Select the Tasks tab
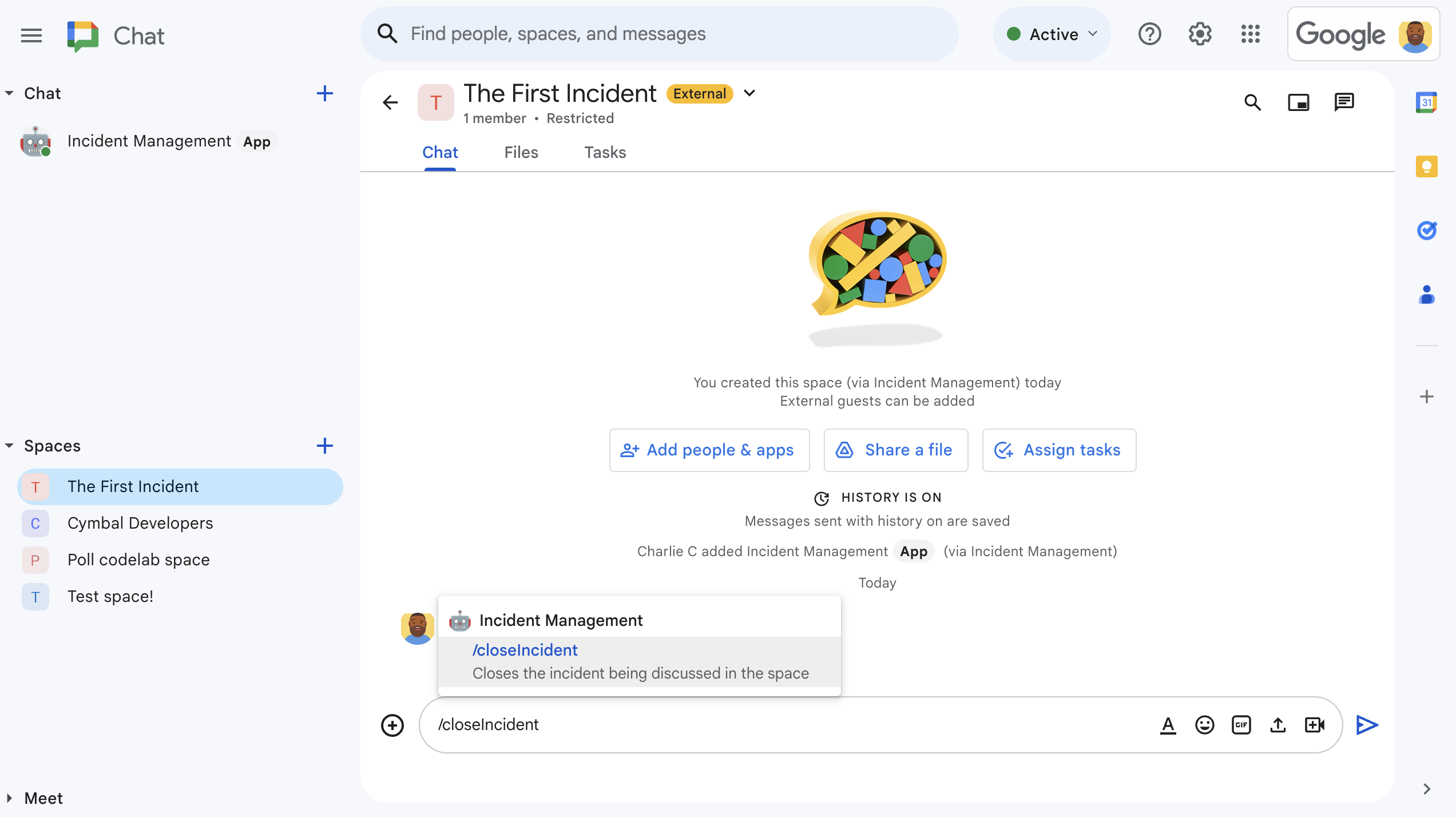This screenshot has width=1456, height=817. tap(605, 152)
